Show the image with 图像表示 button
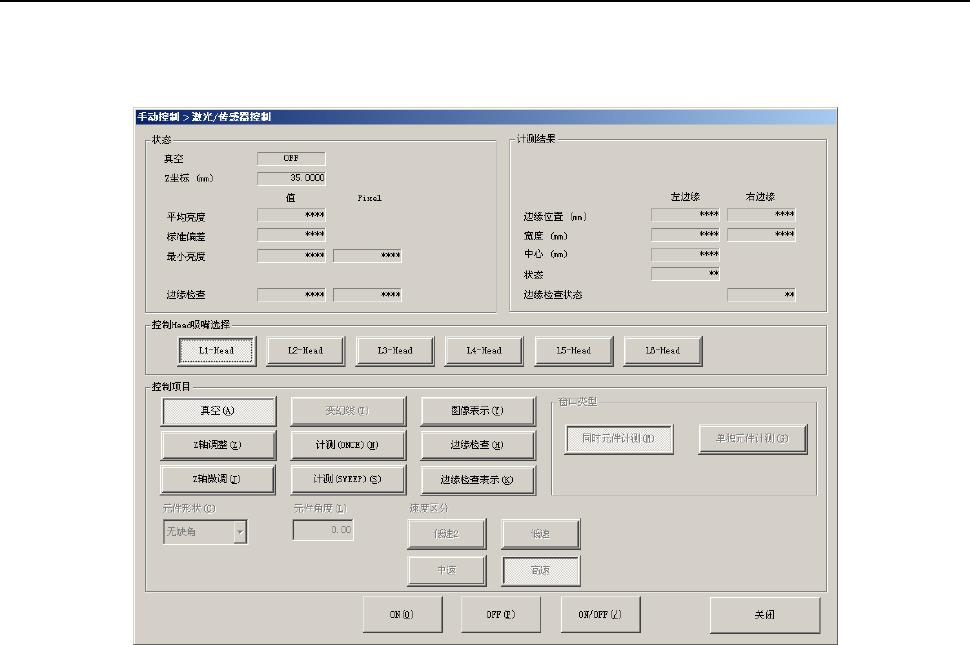This screenshot has height=645, width=970. [x=477, y=411]
